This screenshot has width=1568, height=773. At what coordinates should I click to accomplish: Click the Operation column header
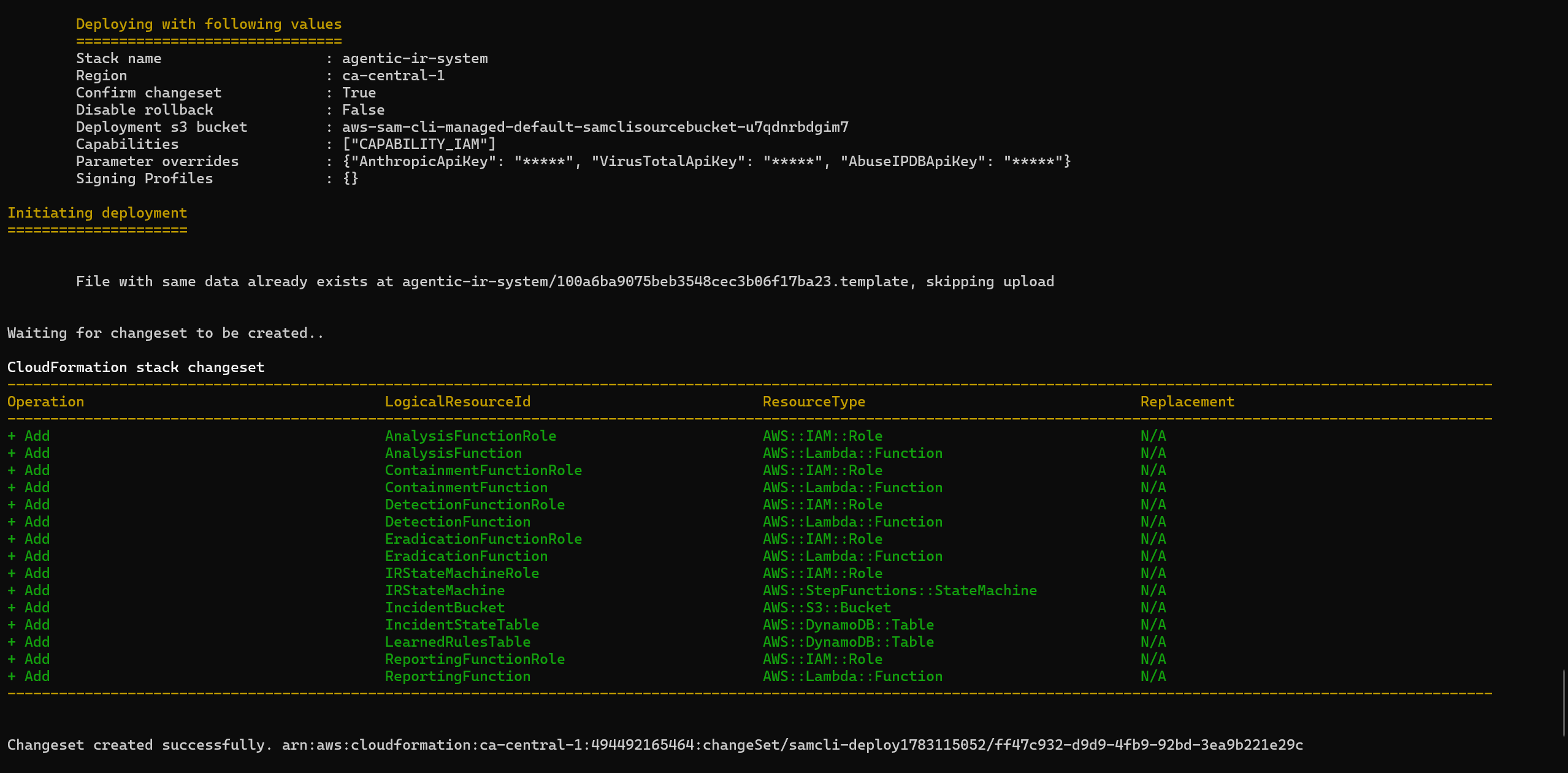(x=45, y=402)
